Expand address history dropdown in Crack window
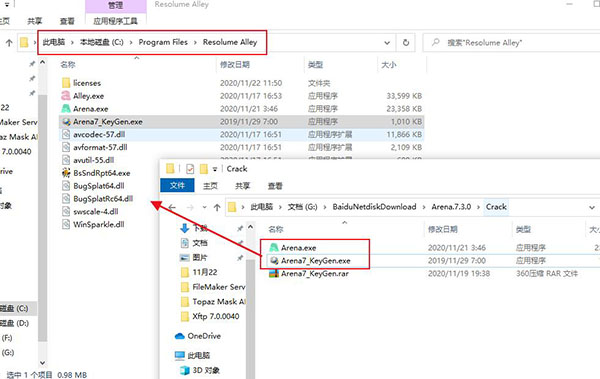This screenshot has height=379, width=600. coord(592,207)
